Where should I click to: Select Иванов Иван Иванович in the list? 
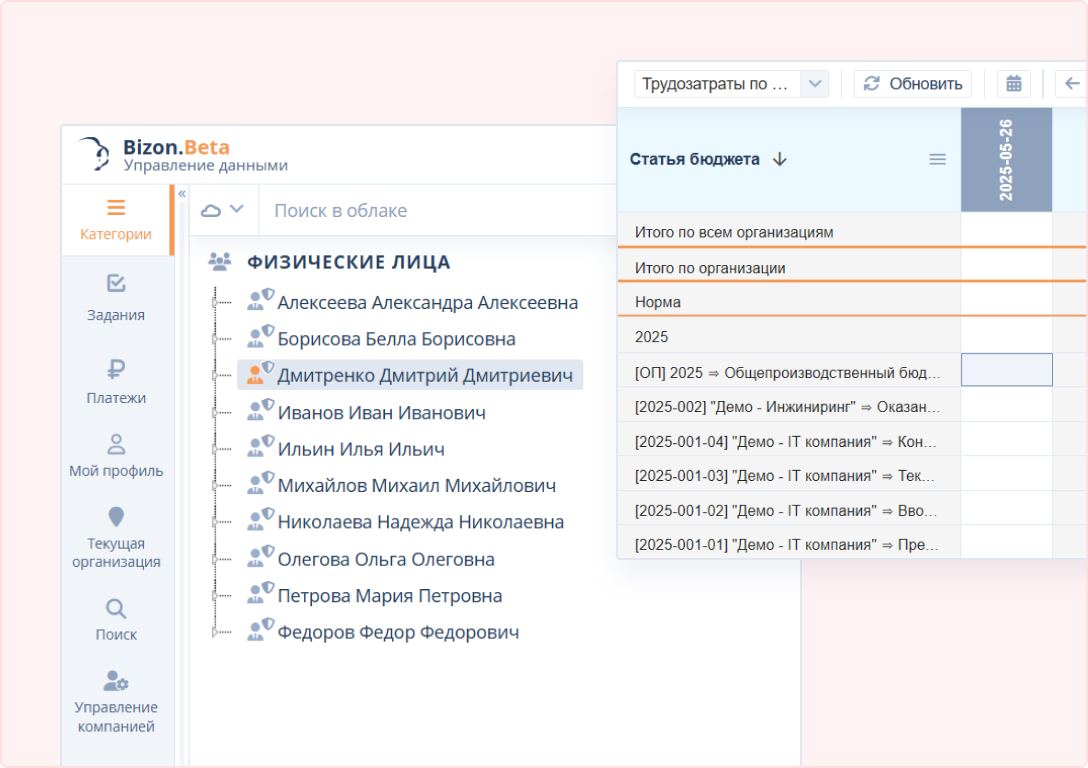pos(381,412)
